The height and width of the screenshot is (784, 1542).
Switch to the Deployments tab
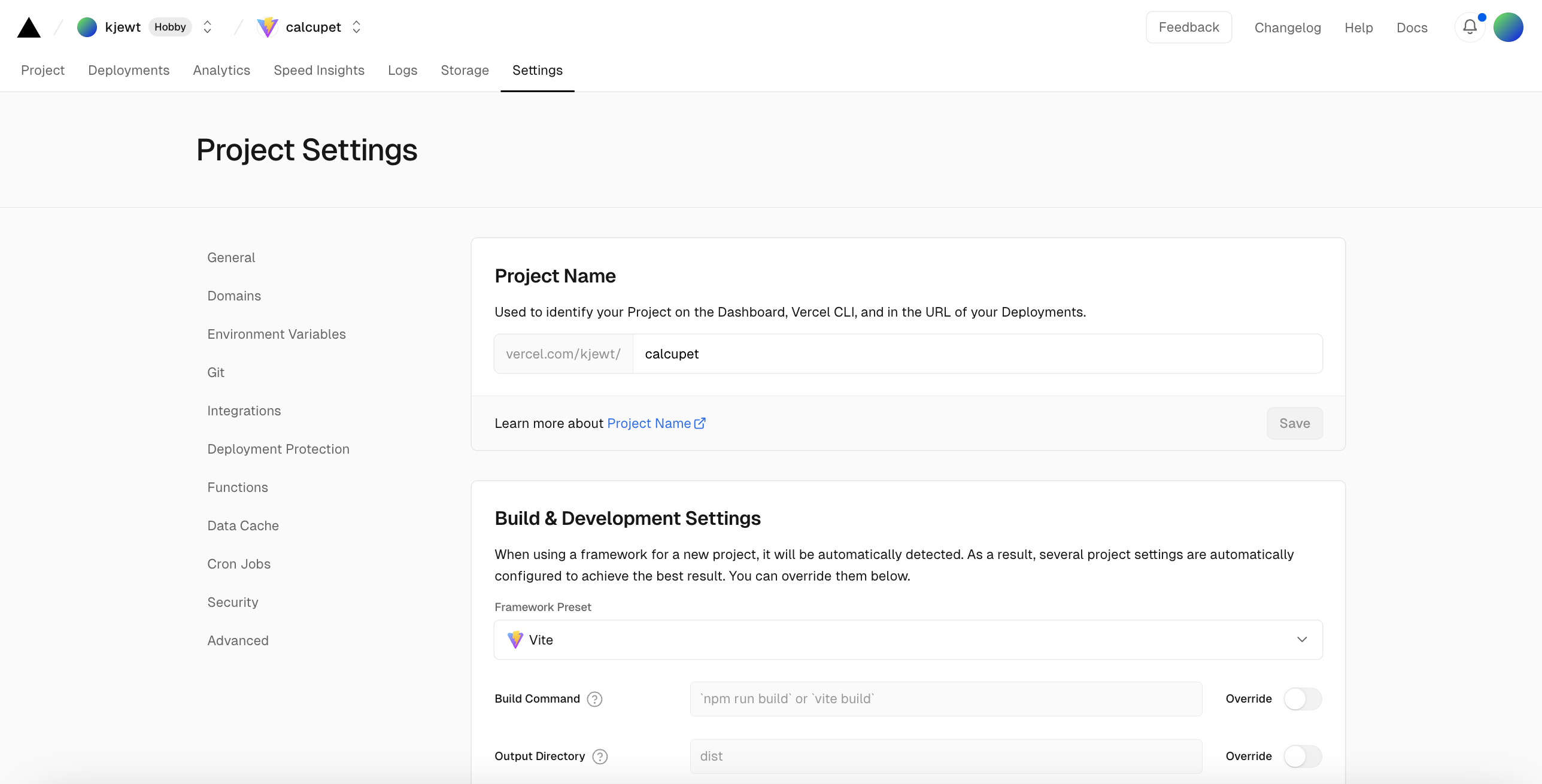(x=129, y=70)
